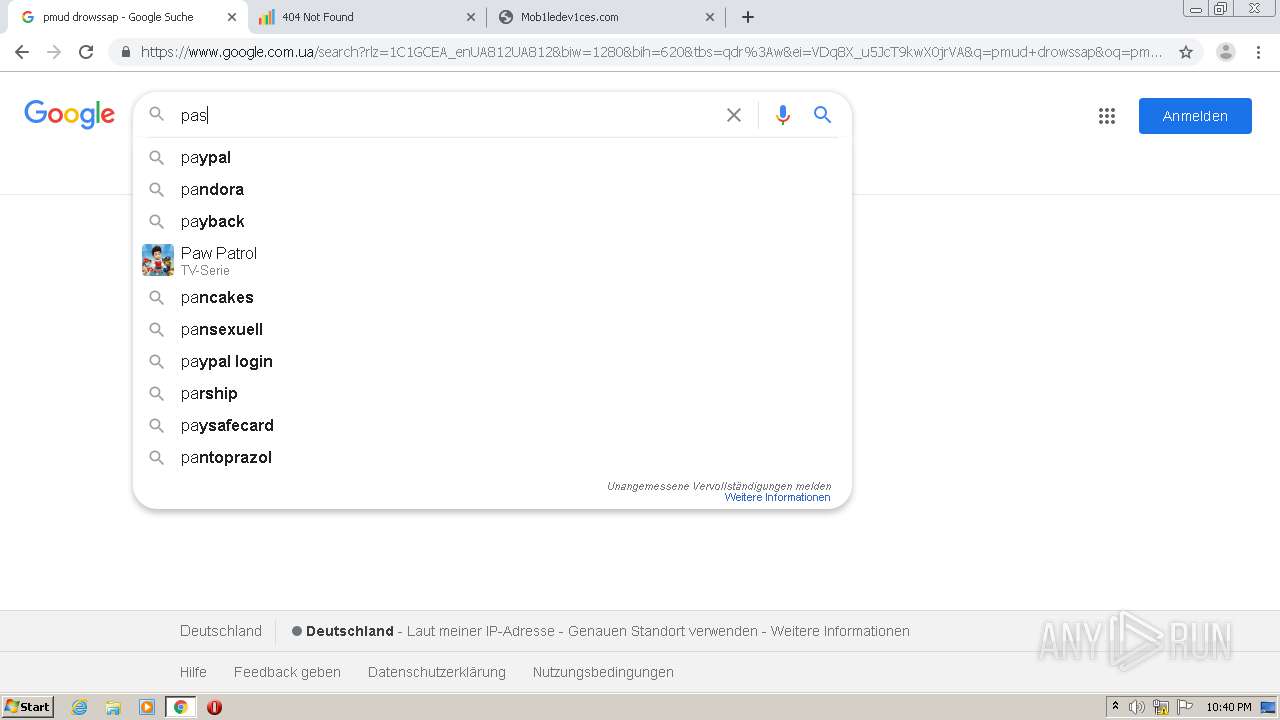
Task: Choose the paypal login suggestion
Action: pos(492,361)
